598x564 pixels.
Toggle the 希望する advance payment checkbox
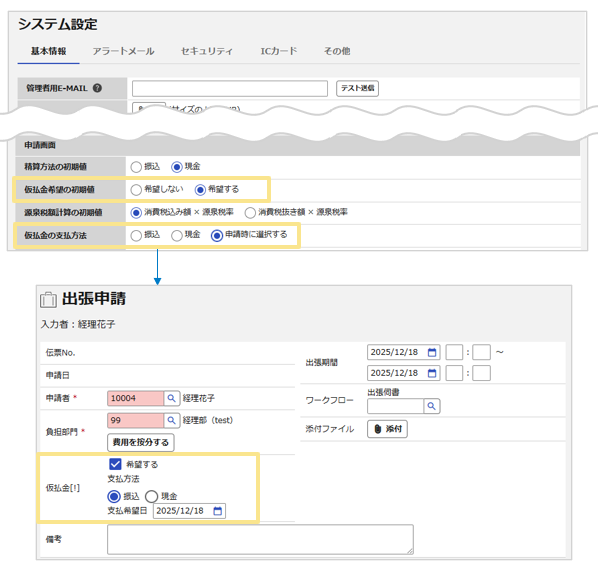coord(115,464)
